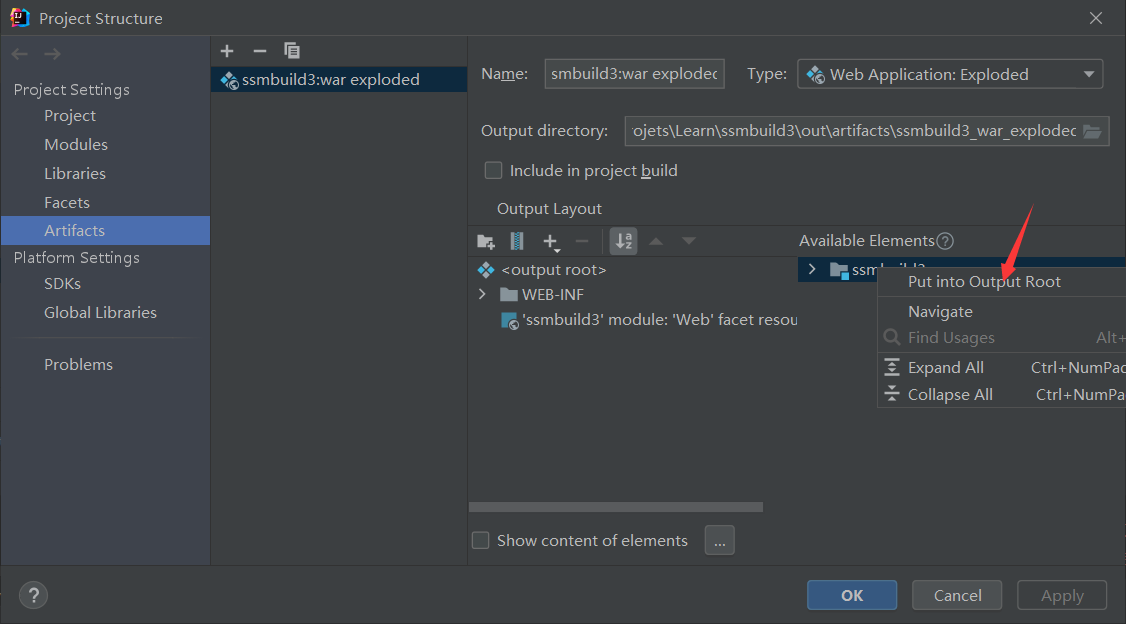Toggle Show content of elements checkbox
This screenshot has height=624, width=1126.
pos(481,541)
